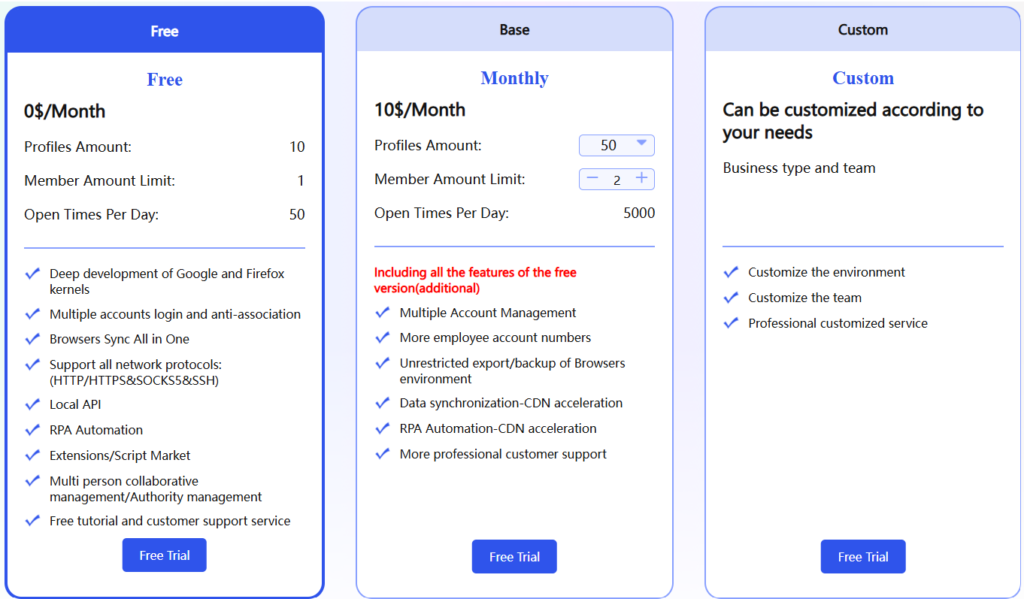
Task: Click the checkmark beside Professional customized service
Action: (x=732, y=323)
